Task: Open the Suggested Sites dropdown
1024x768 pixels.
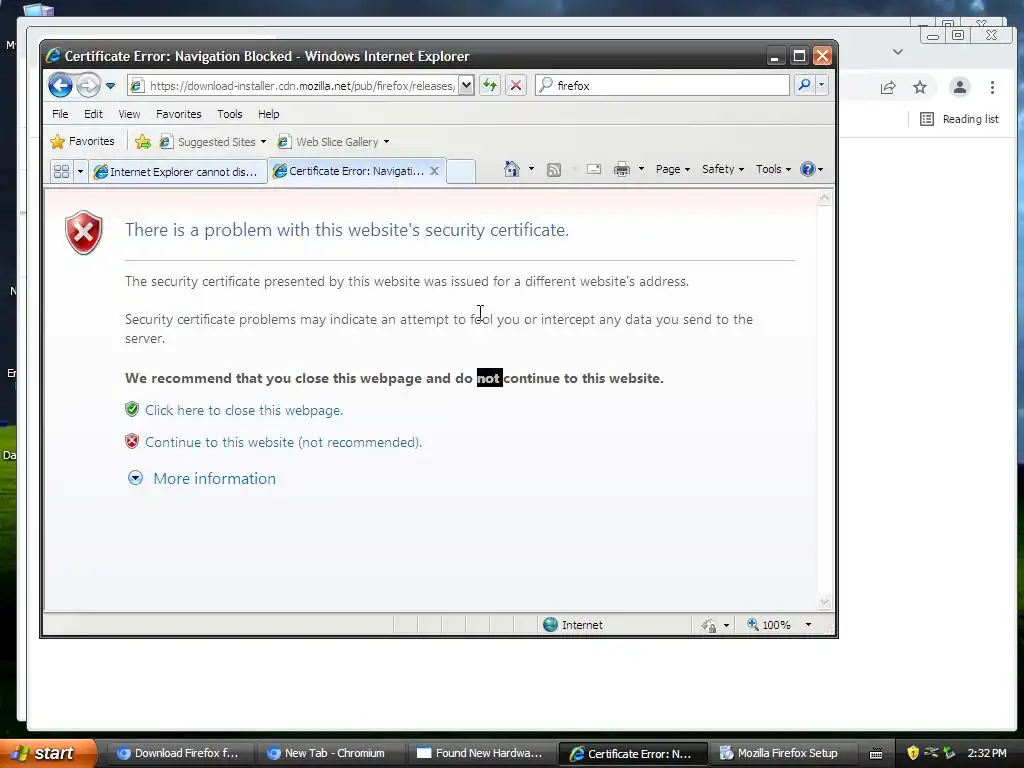Action: coord(214,142)
